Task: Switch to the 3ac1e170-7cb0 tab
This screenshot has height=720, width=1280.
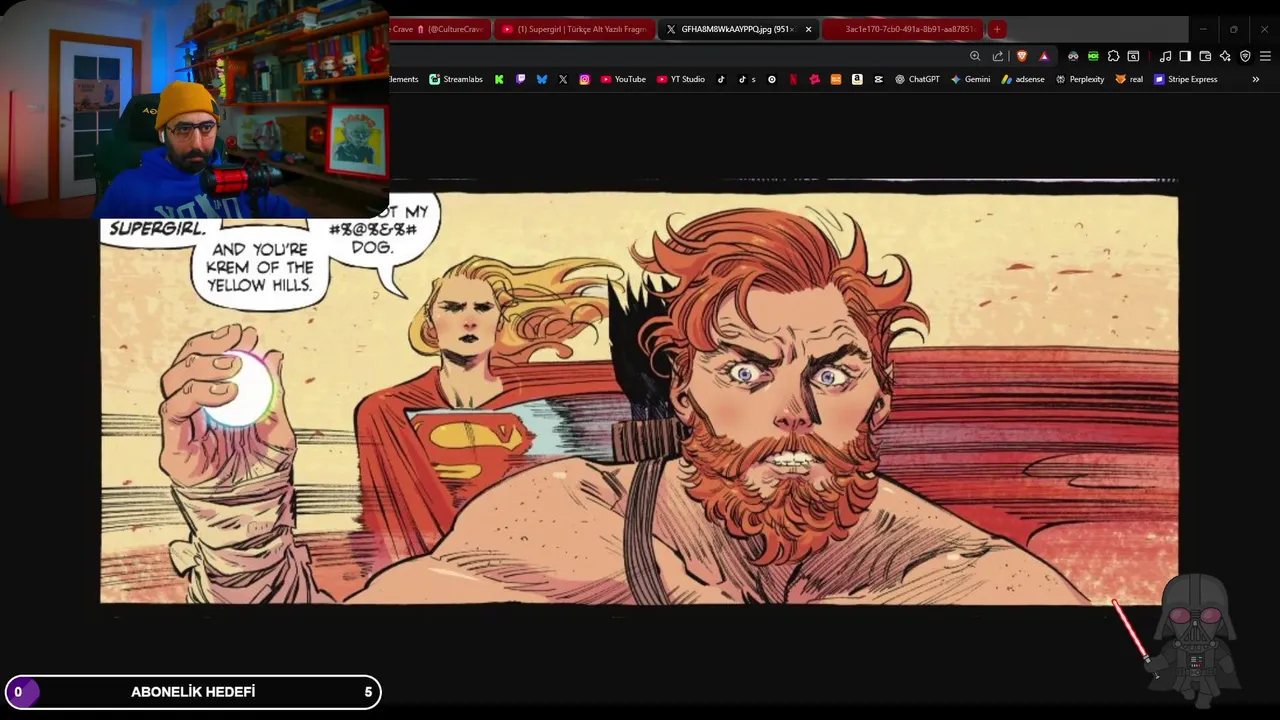Action: pyautogui.click(x=904, y=29)
